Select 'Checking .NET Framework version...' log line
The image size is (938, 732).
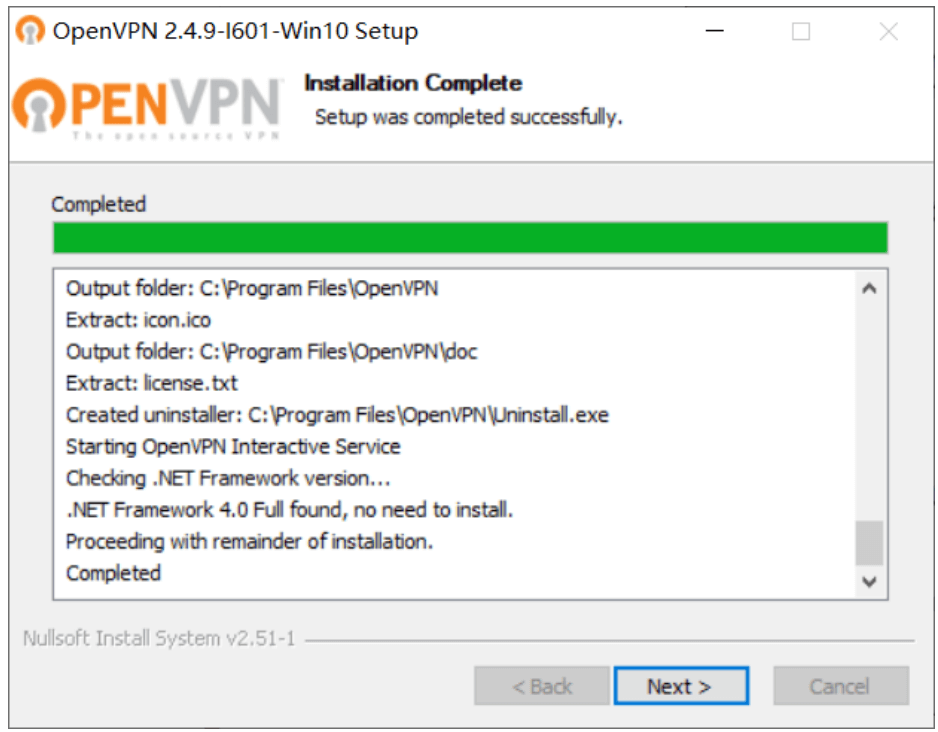coord(228,478)
